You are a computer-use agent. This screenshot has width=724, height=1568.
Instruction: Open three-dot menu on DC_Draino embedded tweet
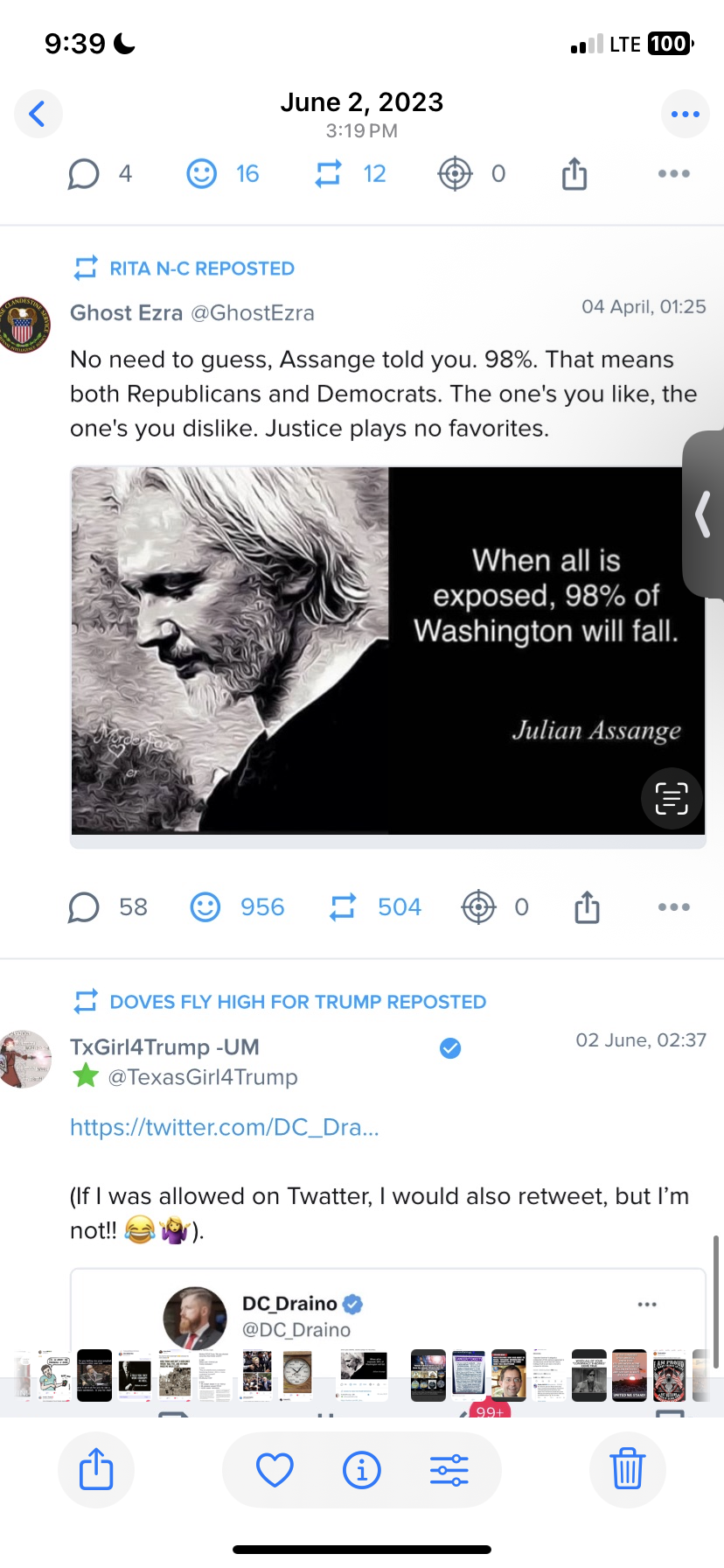tap(647, 1305)
